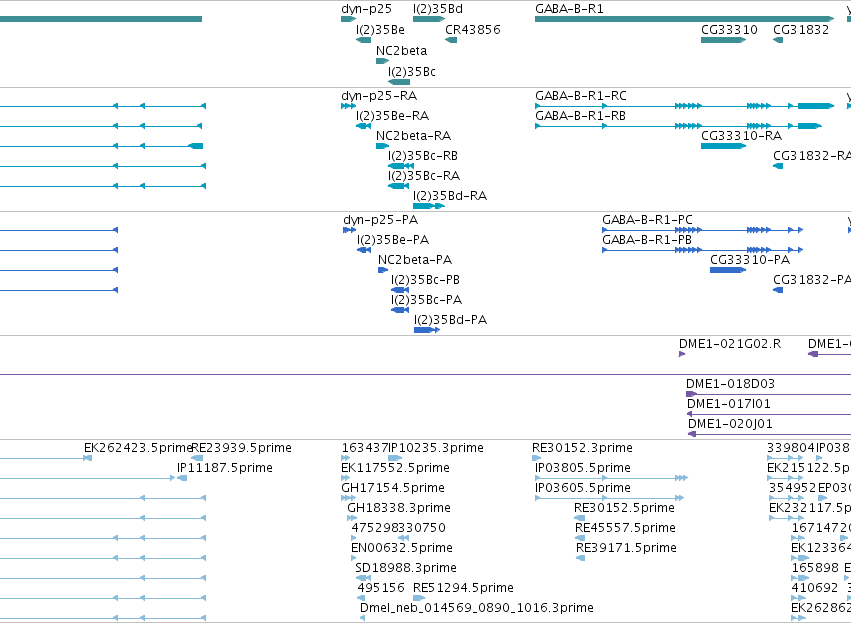The height and width of the screenshot is (623, 851).
Task: Select the l(2)35Be gene label
Action: (380, 30)
